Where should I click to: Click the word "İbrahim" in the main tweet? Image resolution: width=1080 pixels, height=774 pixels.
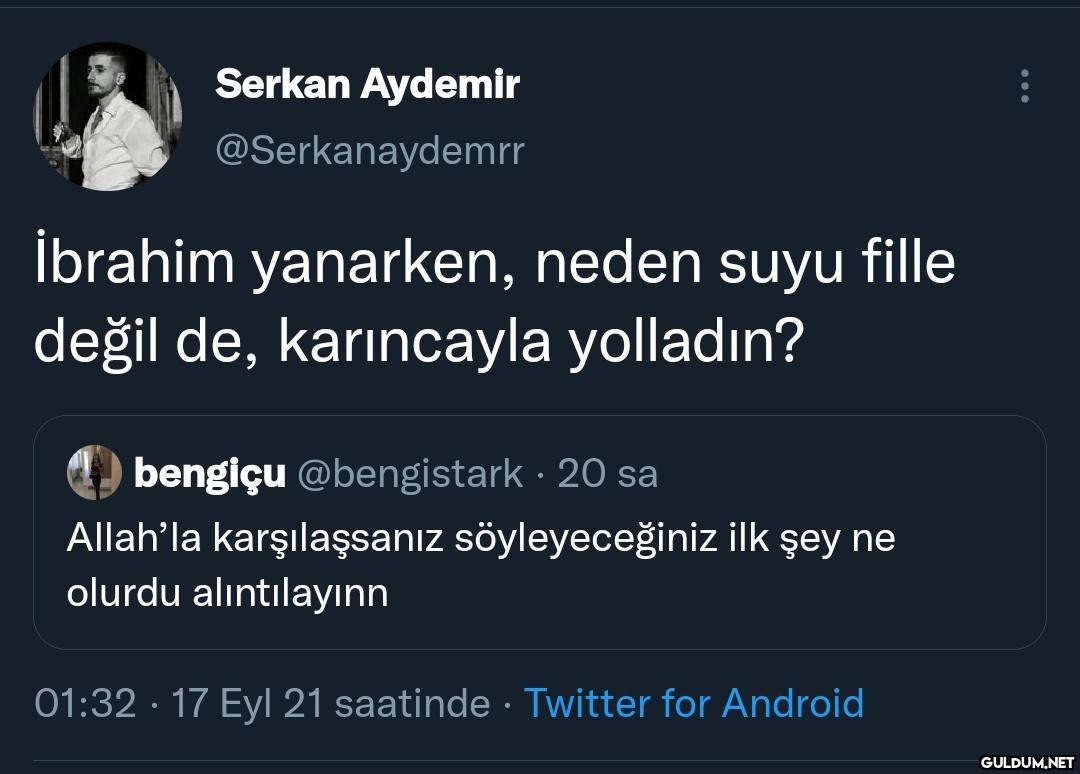[x=134, y=264]
